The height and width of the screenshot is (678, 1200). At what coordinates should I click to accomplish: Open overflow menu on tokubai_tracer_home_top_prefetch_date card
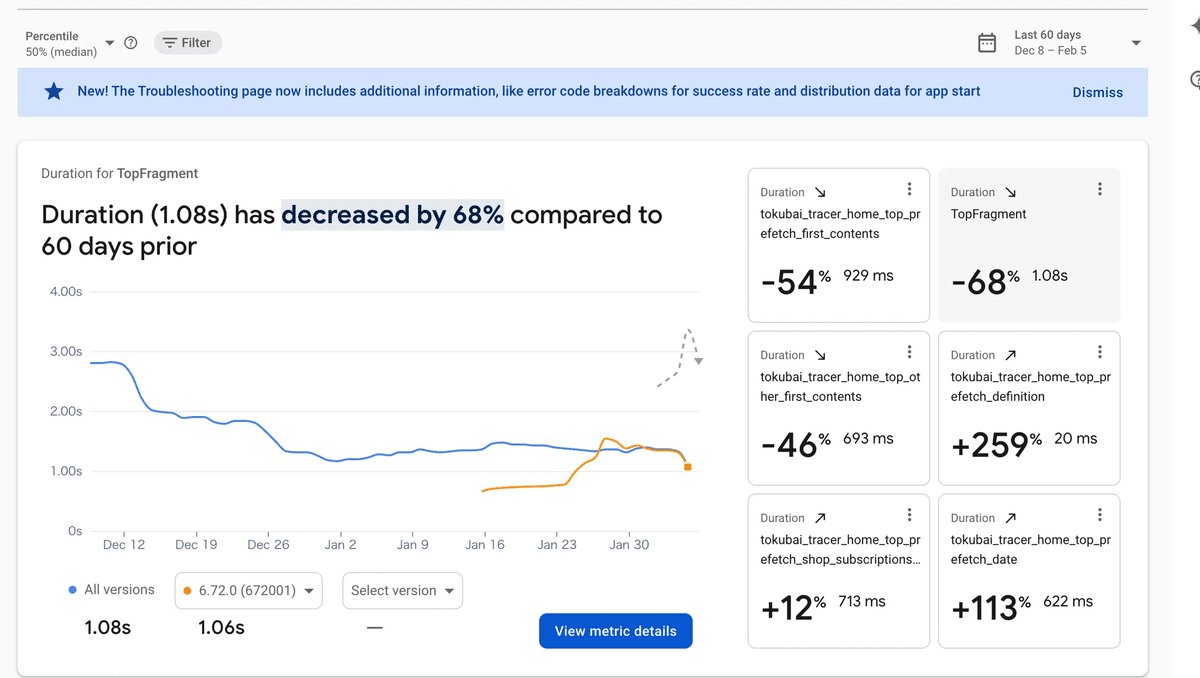click(1099, 514)
